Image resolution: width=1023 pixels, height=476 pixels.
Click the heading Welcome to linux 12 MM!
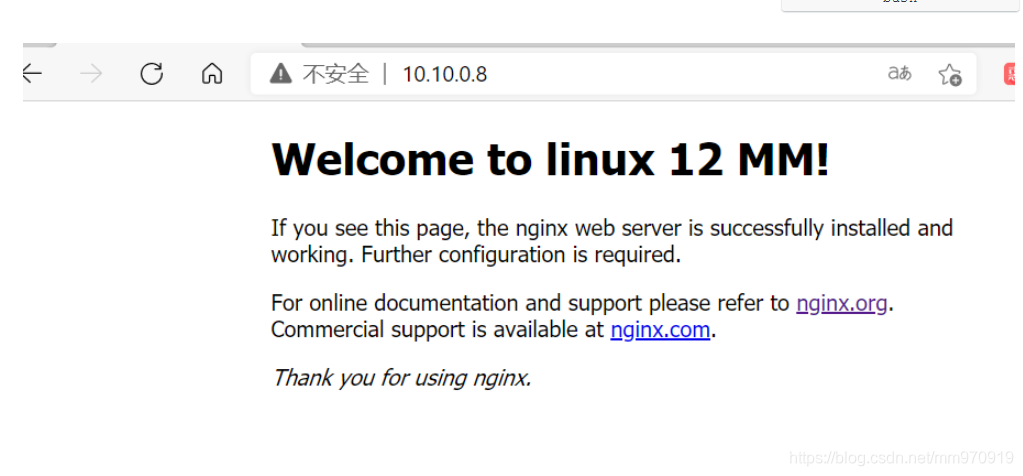tap(550, 159)
